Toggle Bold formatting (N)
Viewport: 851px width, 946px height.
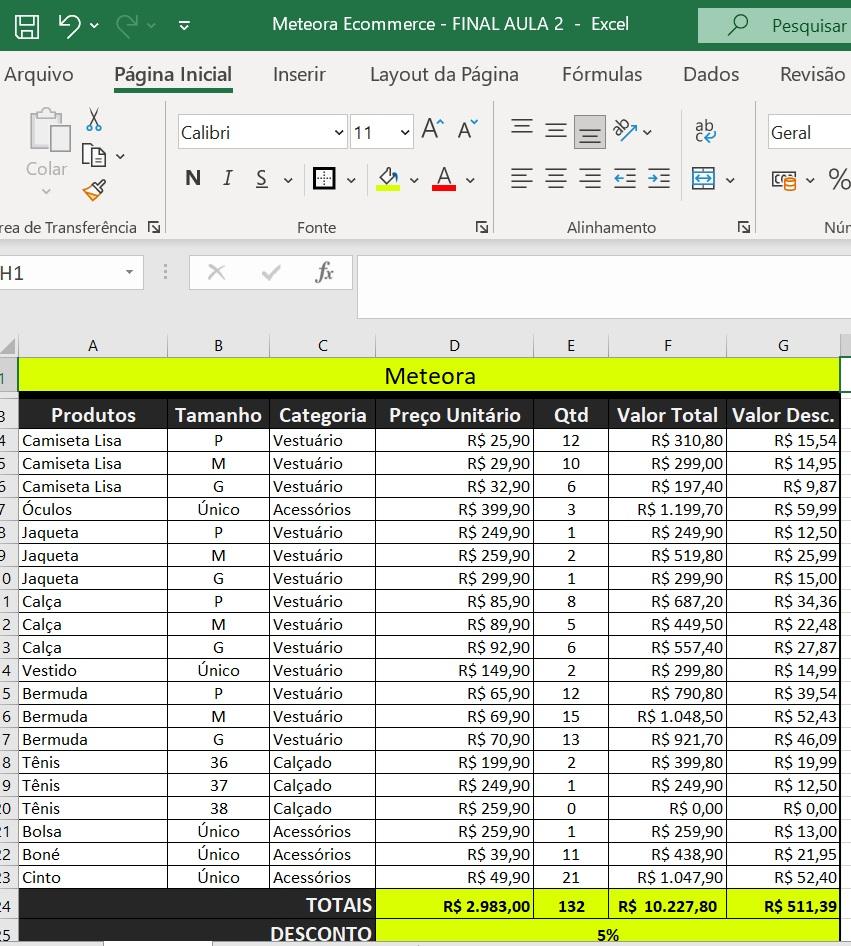(x=193, y=179)
